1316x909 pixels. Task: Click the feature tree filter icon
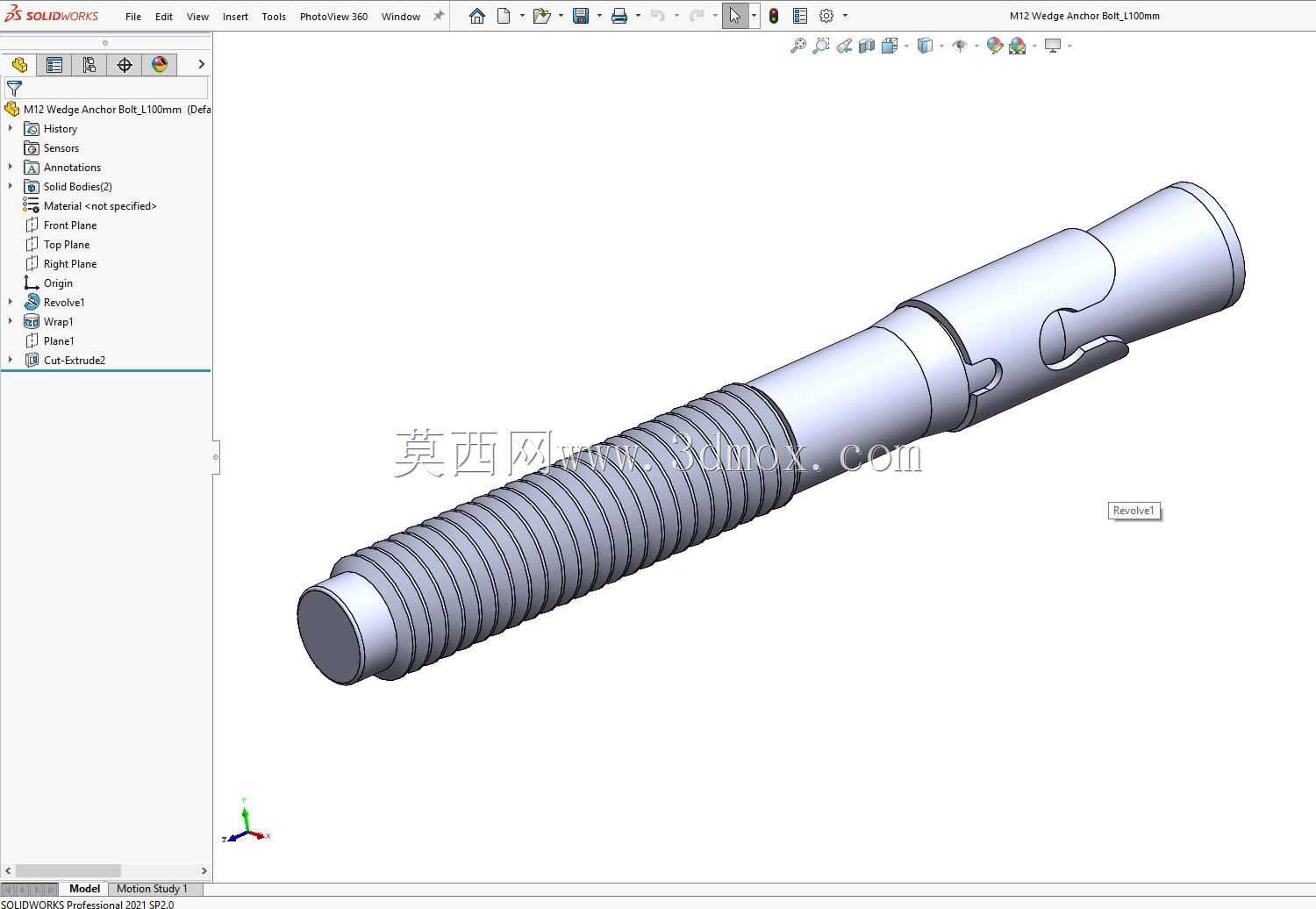[14, 89]
